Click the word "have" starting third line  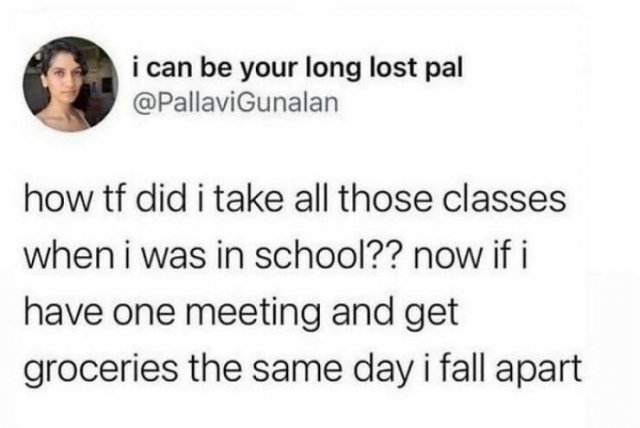pos(62,313)
